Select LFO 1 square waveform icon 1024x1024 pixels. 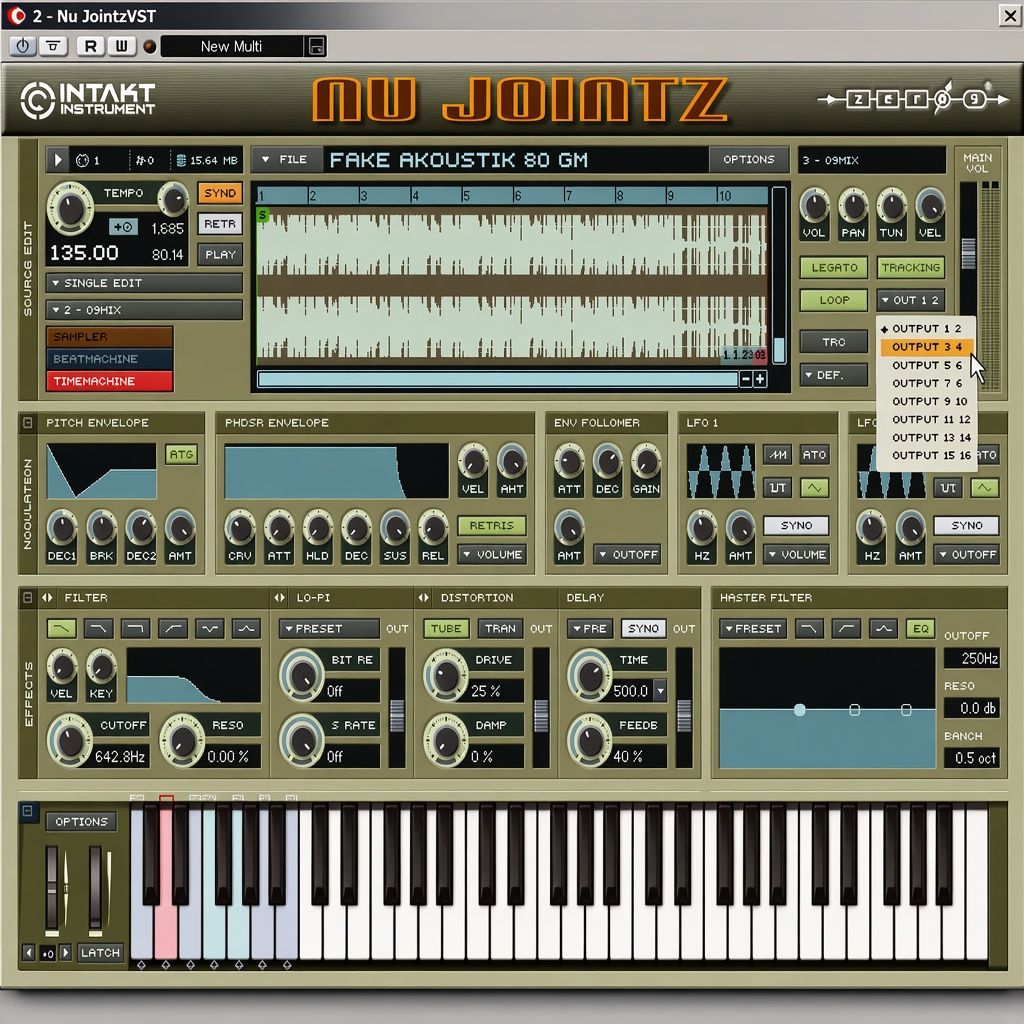tap(777, 487)
